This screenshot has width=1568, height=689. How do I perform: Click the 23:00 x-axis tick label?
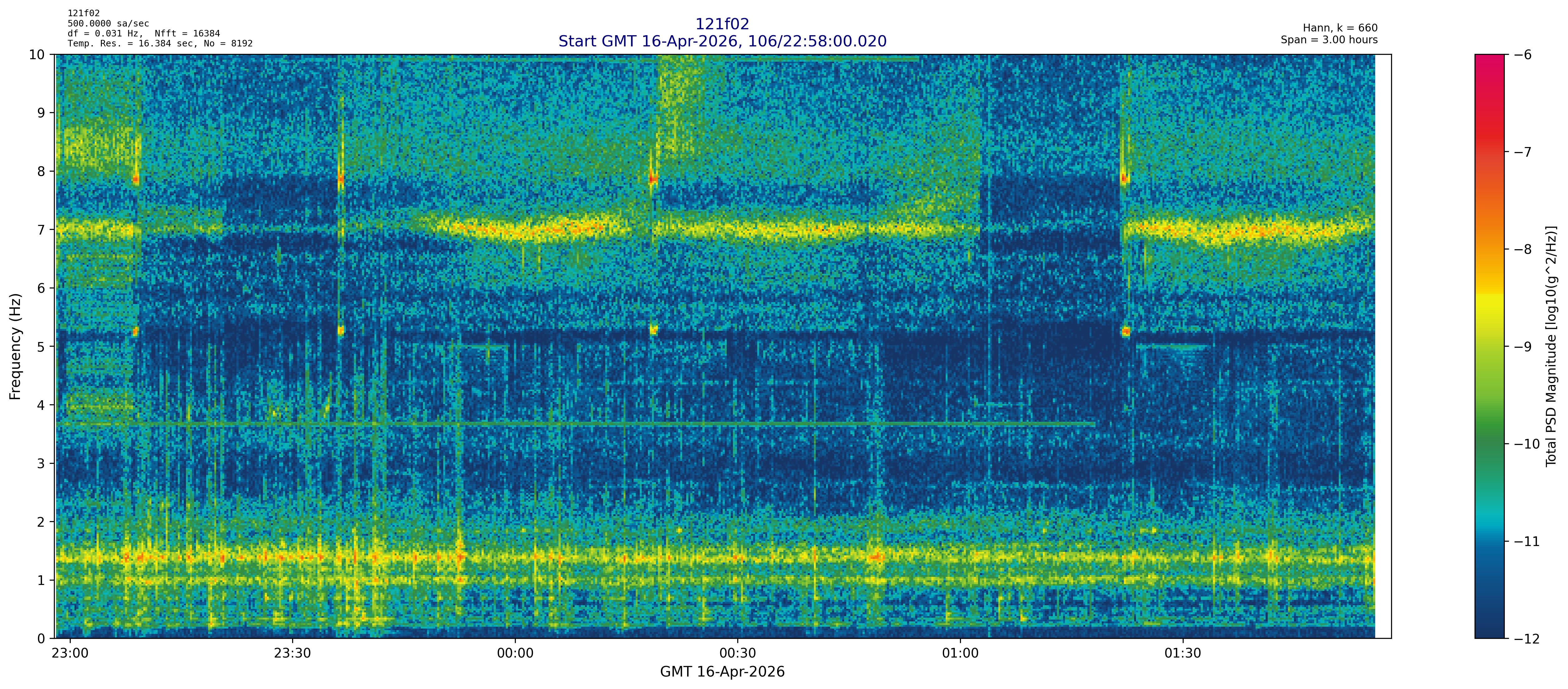70,653
